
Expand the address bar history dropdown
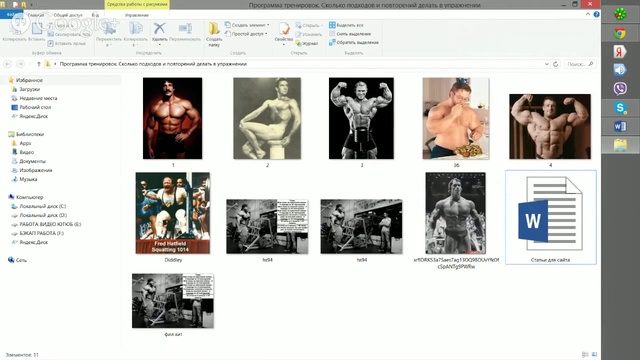(547, 64)
